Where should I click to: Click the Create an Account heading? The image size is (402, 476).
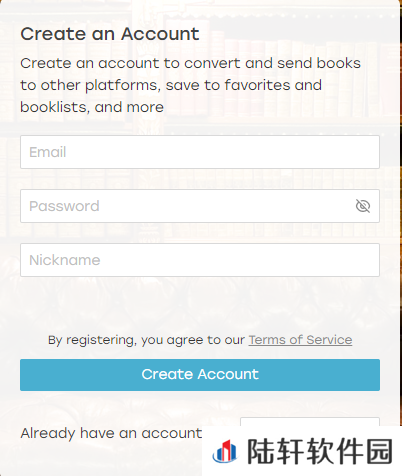110,34
